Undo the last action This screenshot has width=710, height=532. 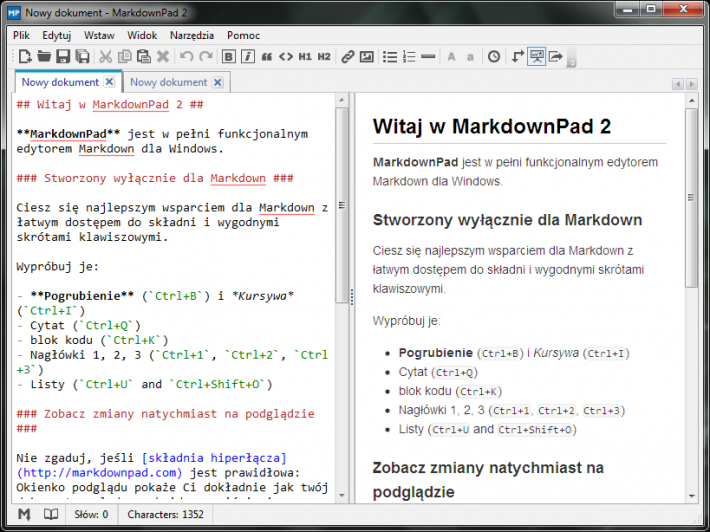click(x=187, y=57)
